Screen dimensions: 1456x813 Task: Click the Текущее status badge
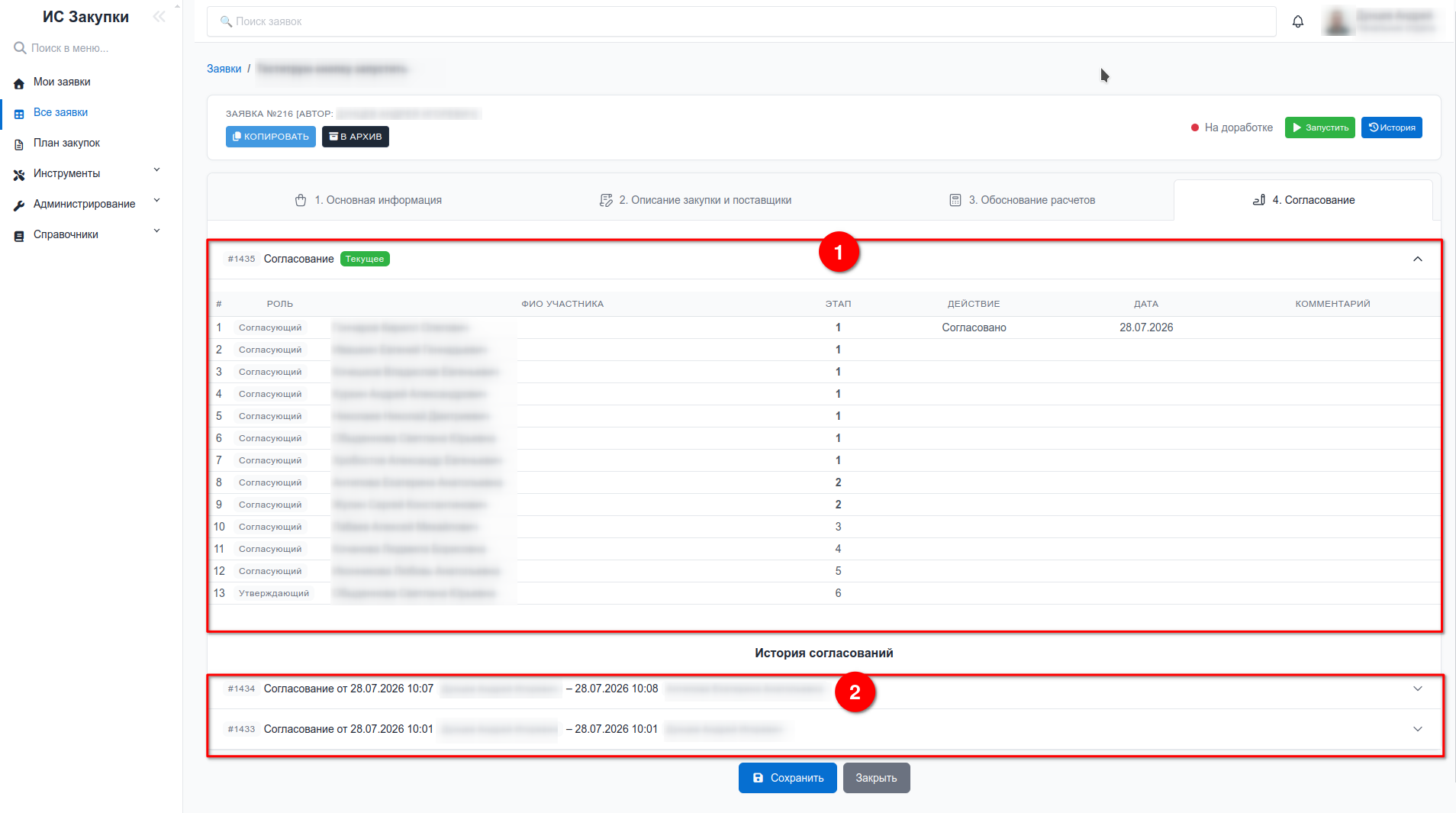pos(365,259)
